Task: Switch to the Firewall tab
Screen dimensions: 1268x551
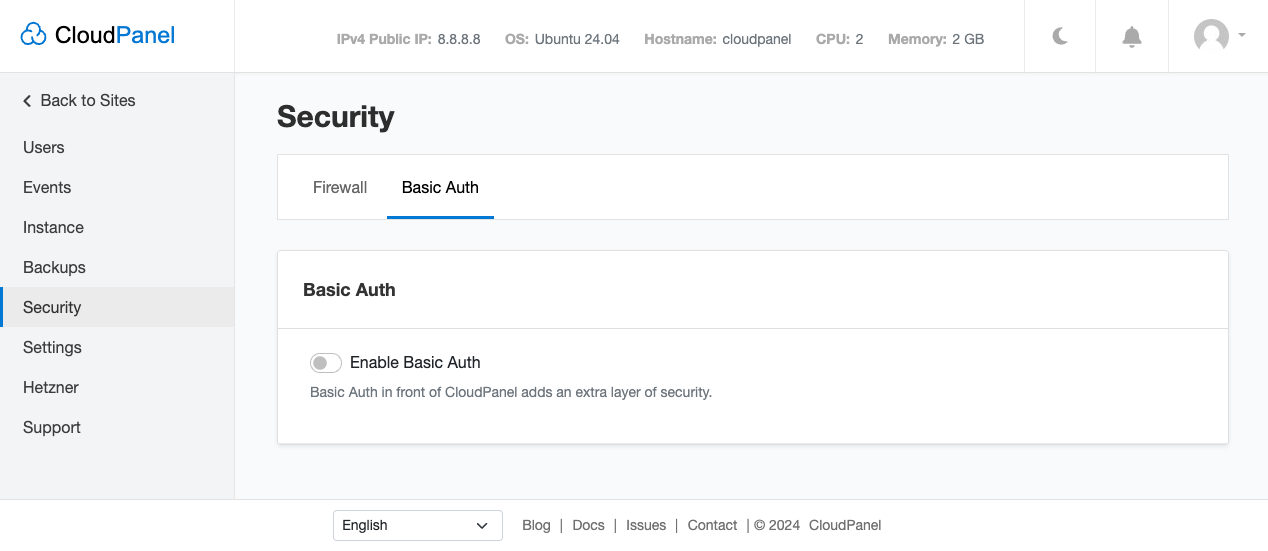Action: pos(340,188)
